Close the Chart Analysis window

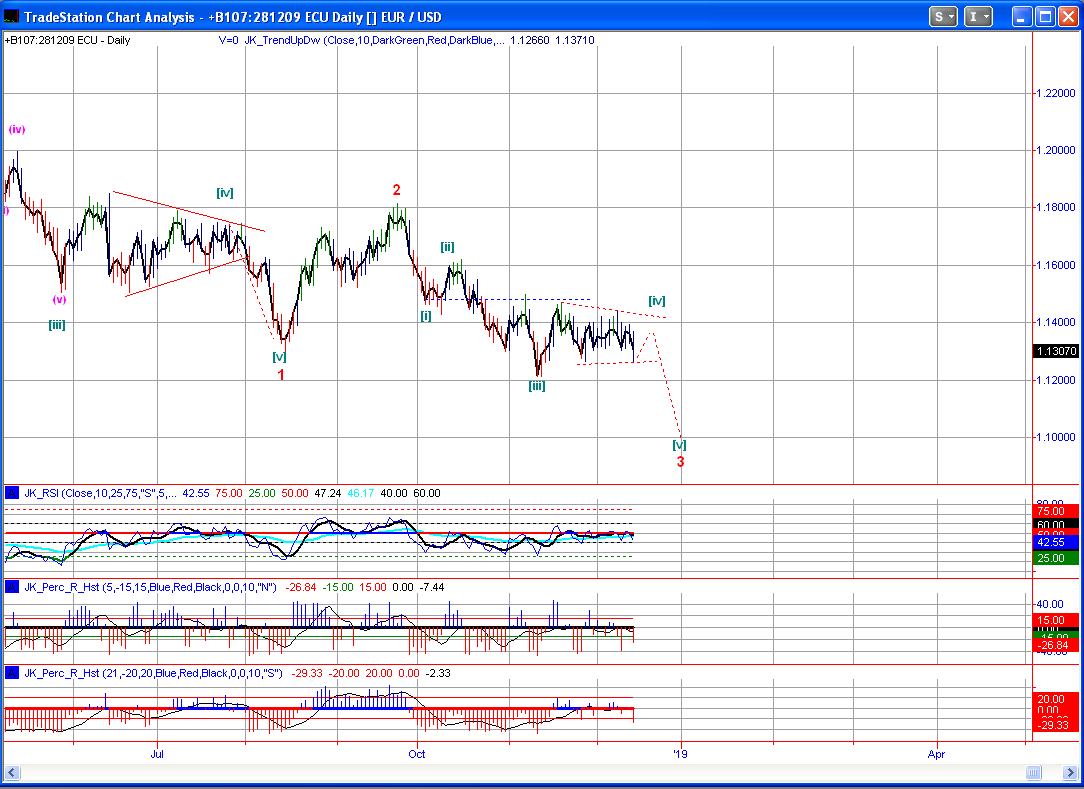click(1068, 17)
